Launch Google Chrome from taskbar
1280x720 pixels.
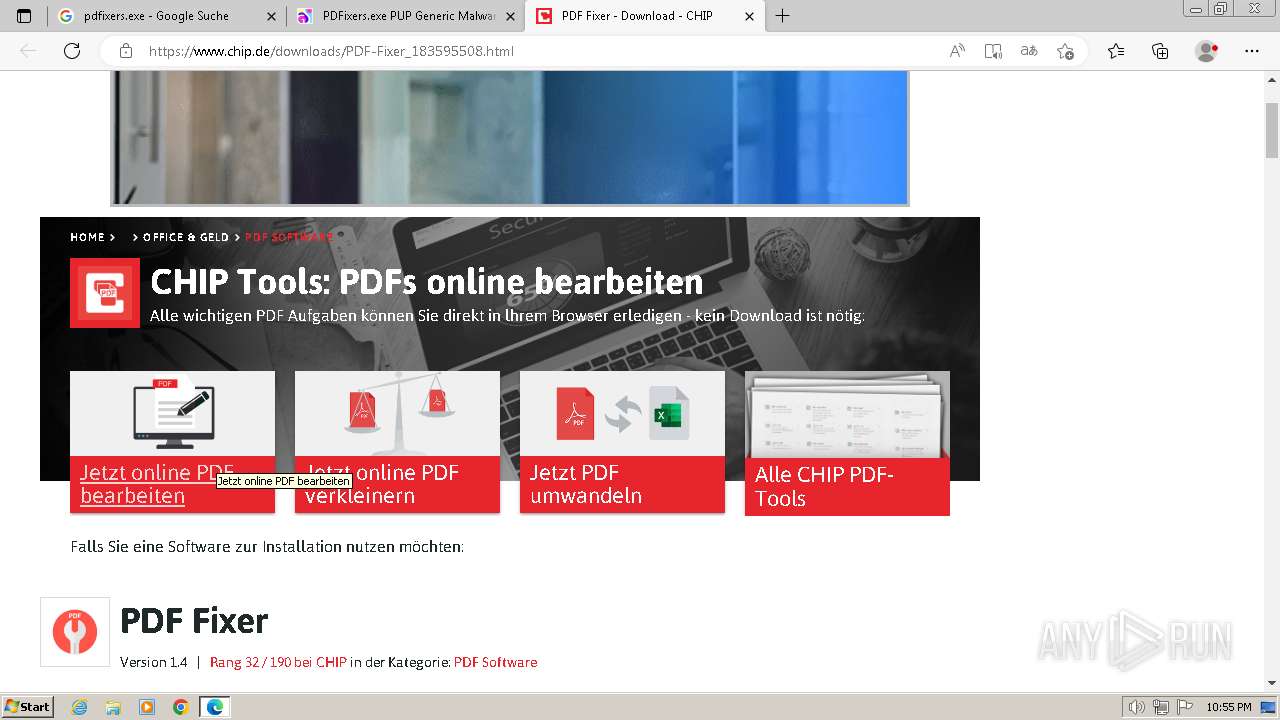181,707
